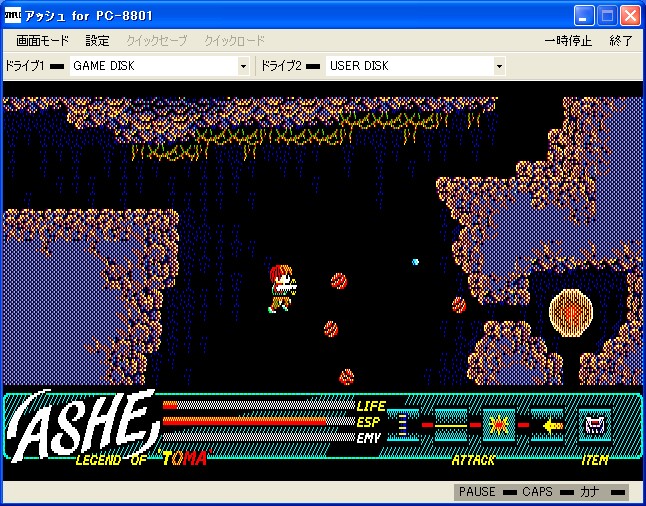Screen dimensions: 646x506
Task: Click the ドライブ1 label
Action: click(24, 66)
